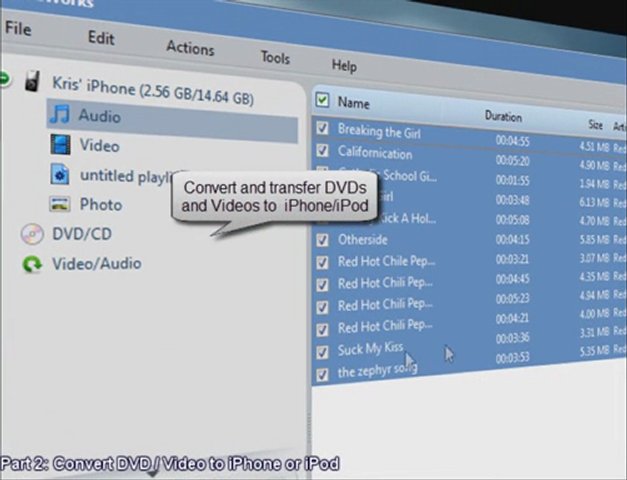Click the DVD/CD disc icon
The image size is (627, 480).
[34, 234]
